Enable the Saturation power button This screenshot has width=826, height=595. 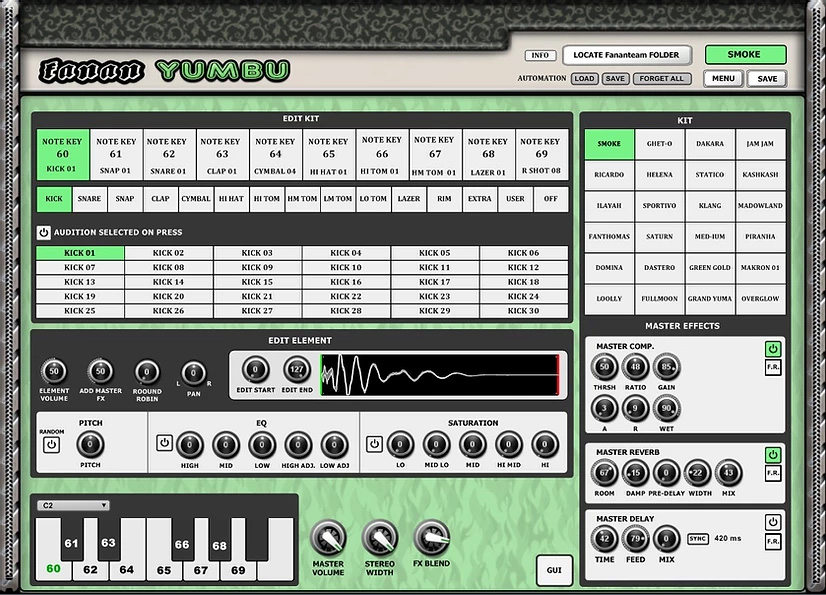click(374, 444)
